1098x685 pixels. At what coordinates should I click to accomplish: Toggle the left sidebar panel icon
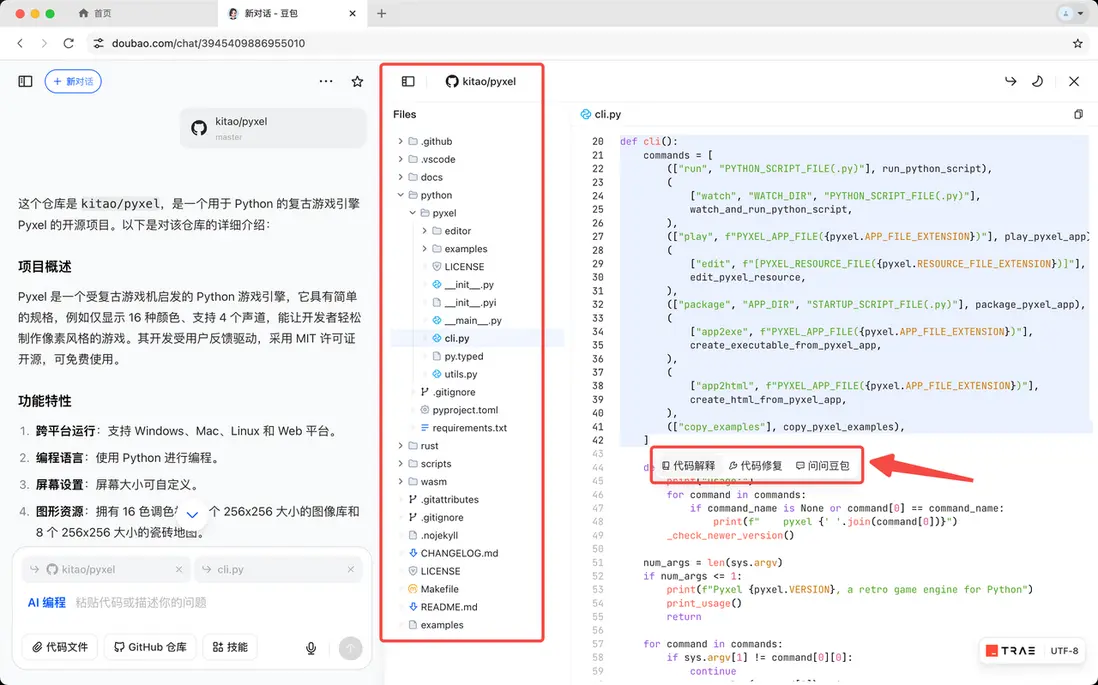tap(25, 81)
